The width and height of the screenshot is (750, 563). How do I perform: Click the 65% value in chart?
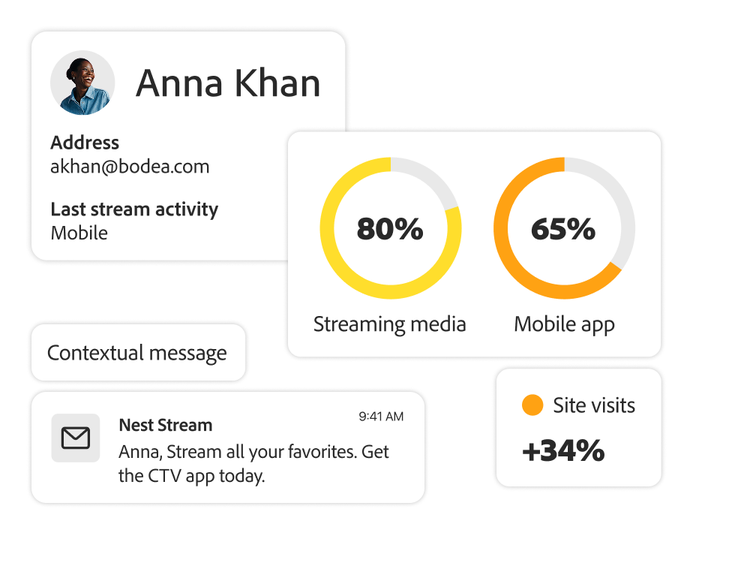point(564,229)
